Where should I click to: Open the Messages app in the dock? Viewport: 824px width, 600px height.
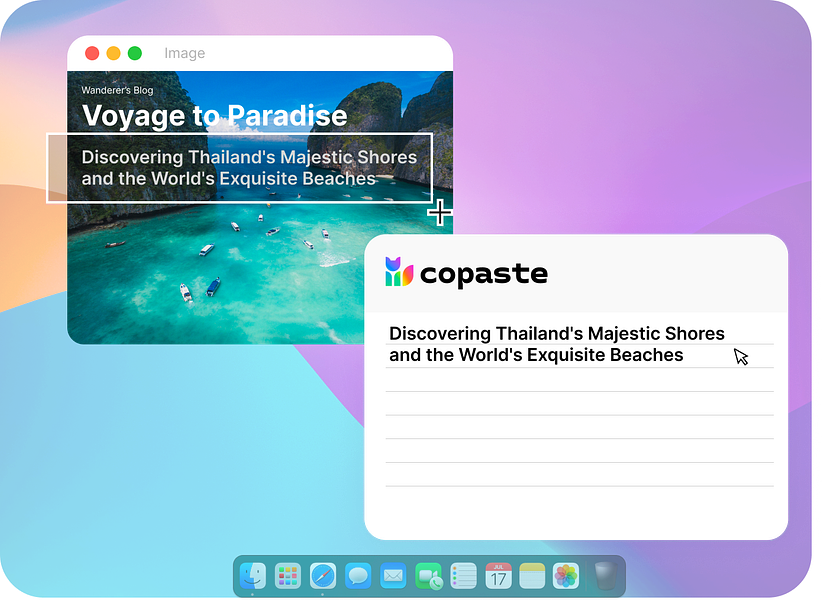pyautogui.click(x=358, y=576)
